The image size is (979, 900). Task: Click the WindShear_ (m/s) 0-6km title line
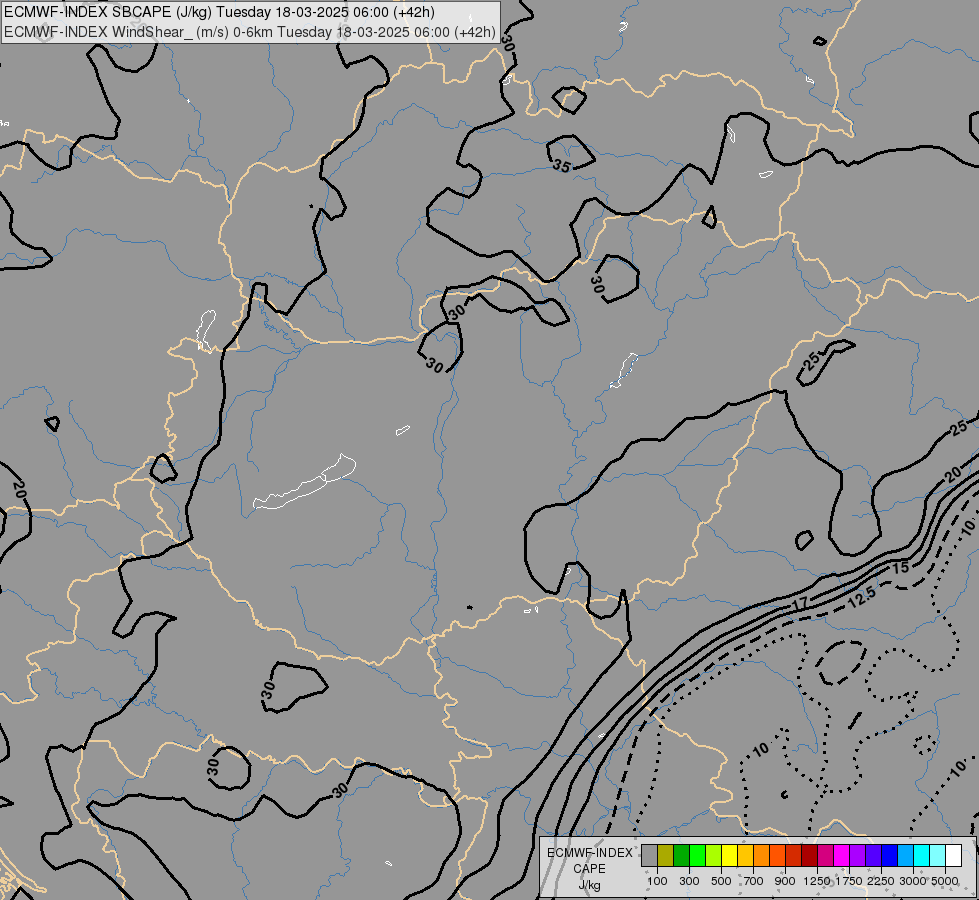(x=250, y=32)
